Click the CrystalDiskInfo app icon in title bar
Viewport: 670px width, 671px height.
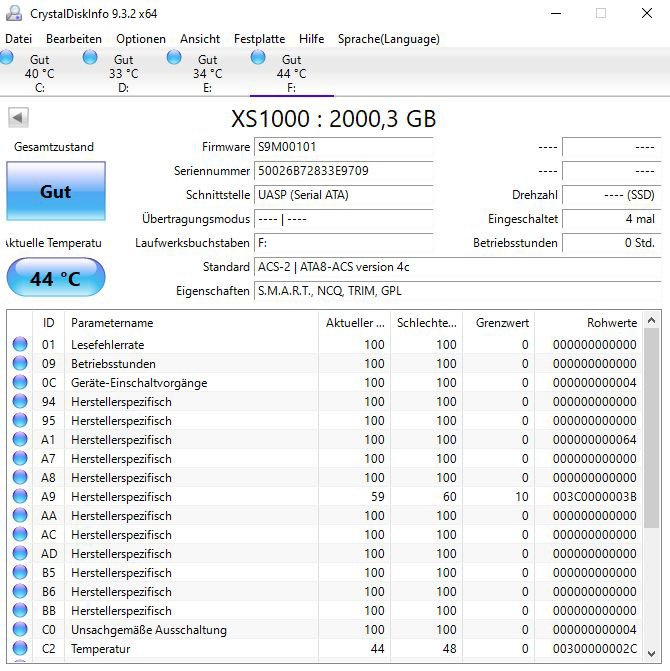pos(14,13)
